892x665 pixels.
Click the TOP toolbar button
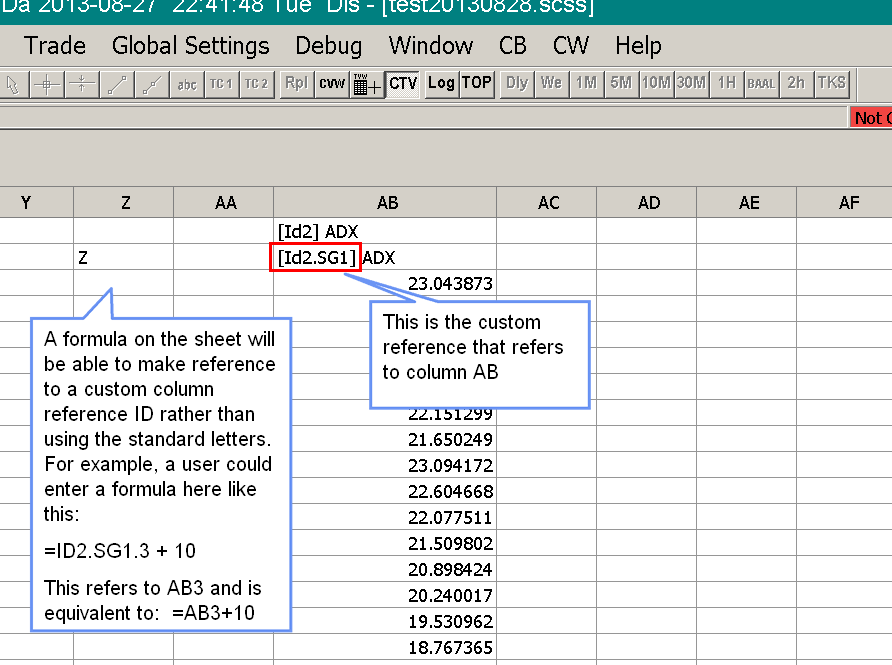476,84
